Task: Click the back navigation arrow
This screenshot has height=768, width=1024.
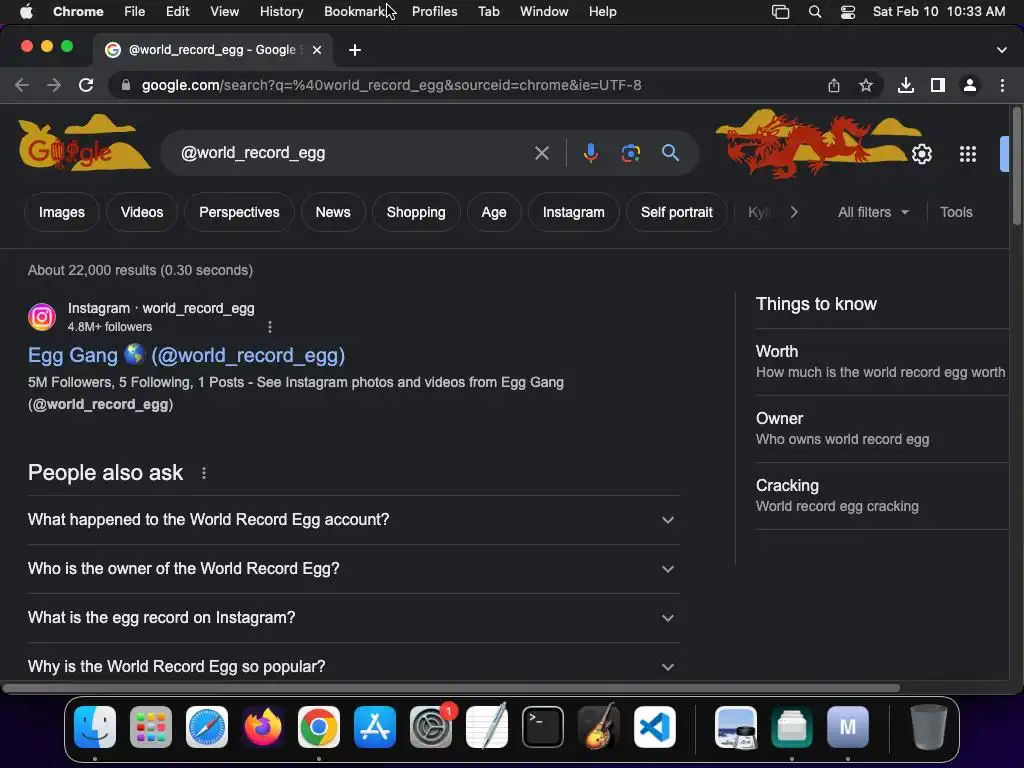Action: coord(22,85)
